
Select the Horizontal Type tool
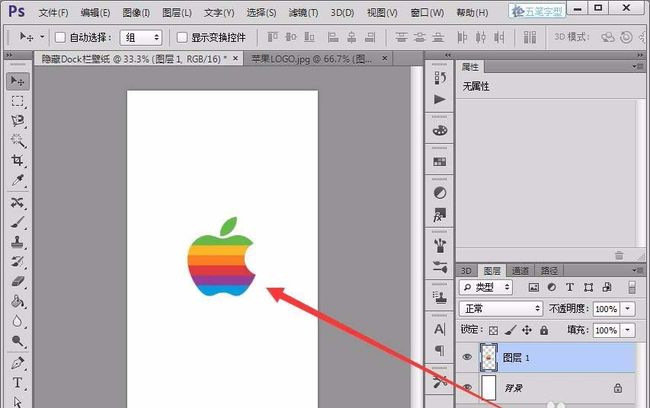tap(17, 383)
